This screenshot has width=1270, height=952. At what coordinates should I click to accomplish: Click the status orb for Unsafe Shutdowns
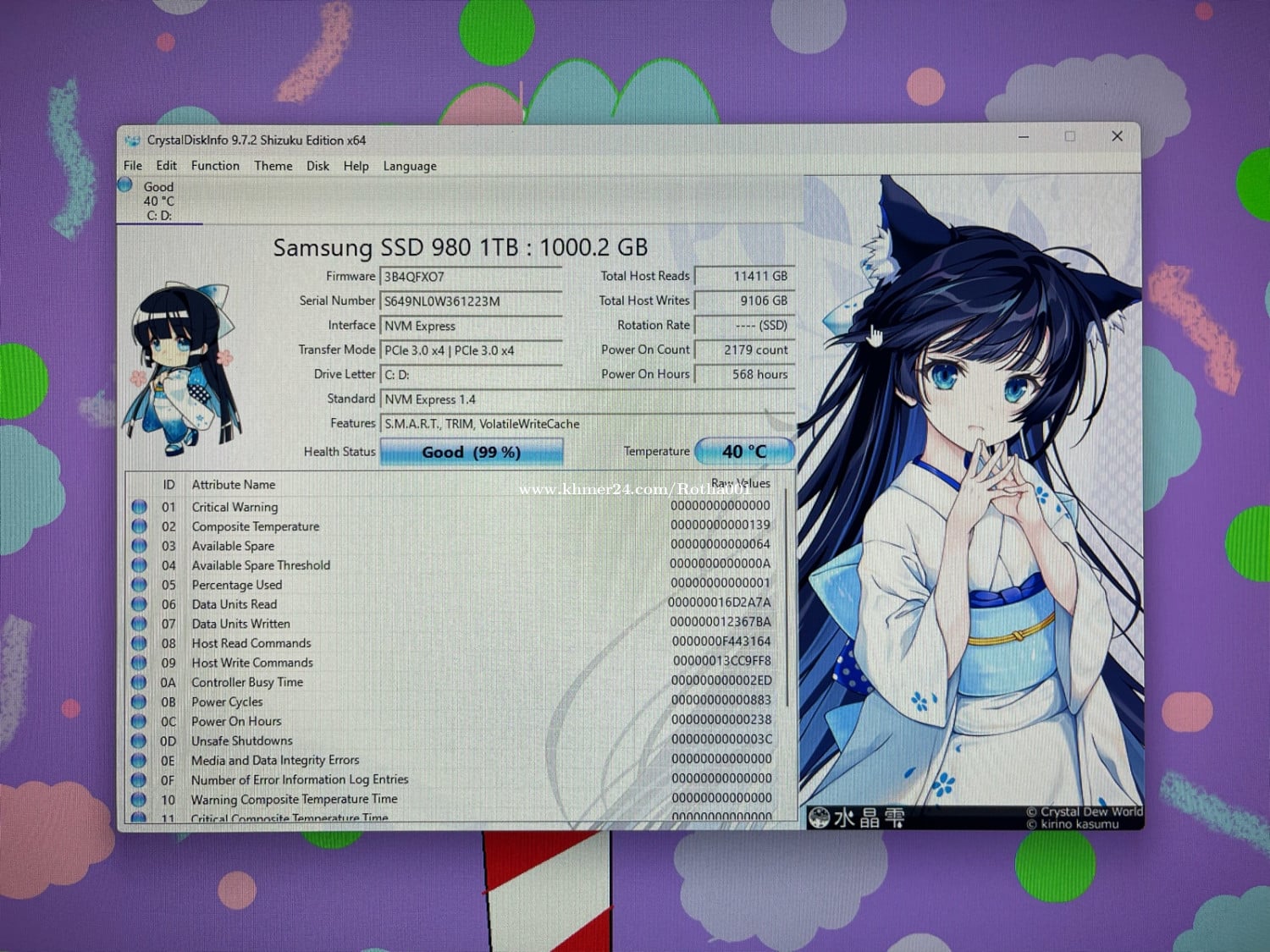(139, 740)
